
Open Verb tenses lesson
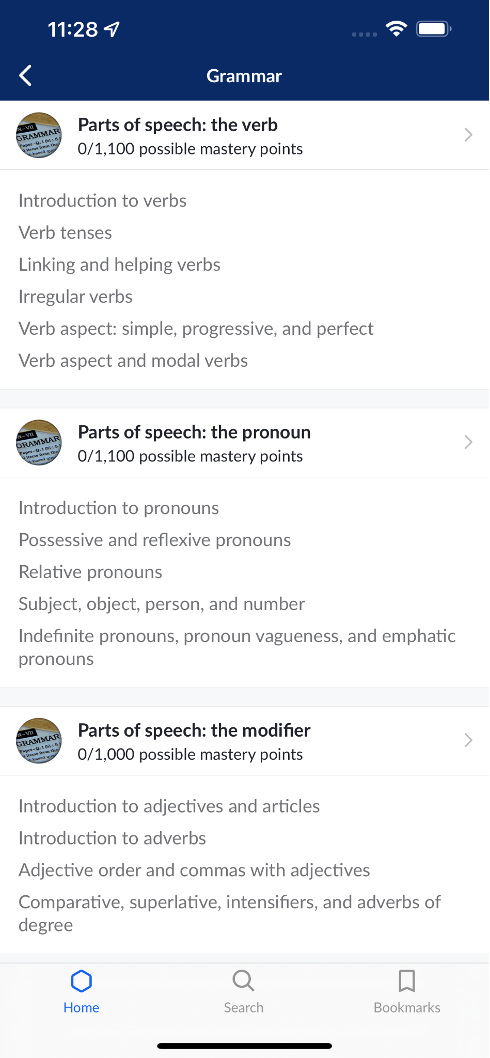65,233
